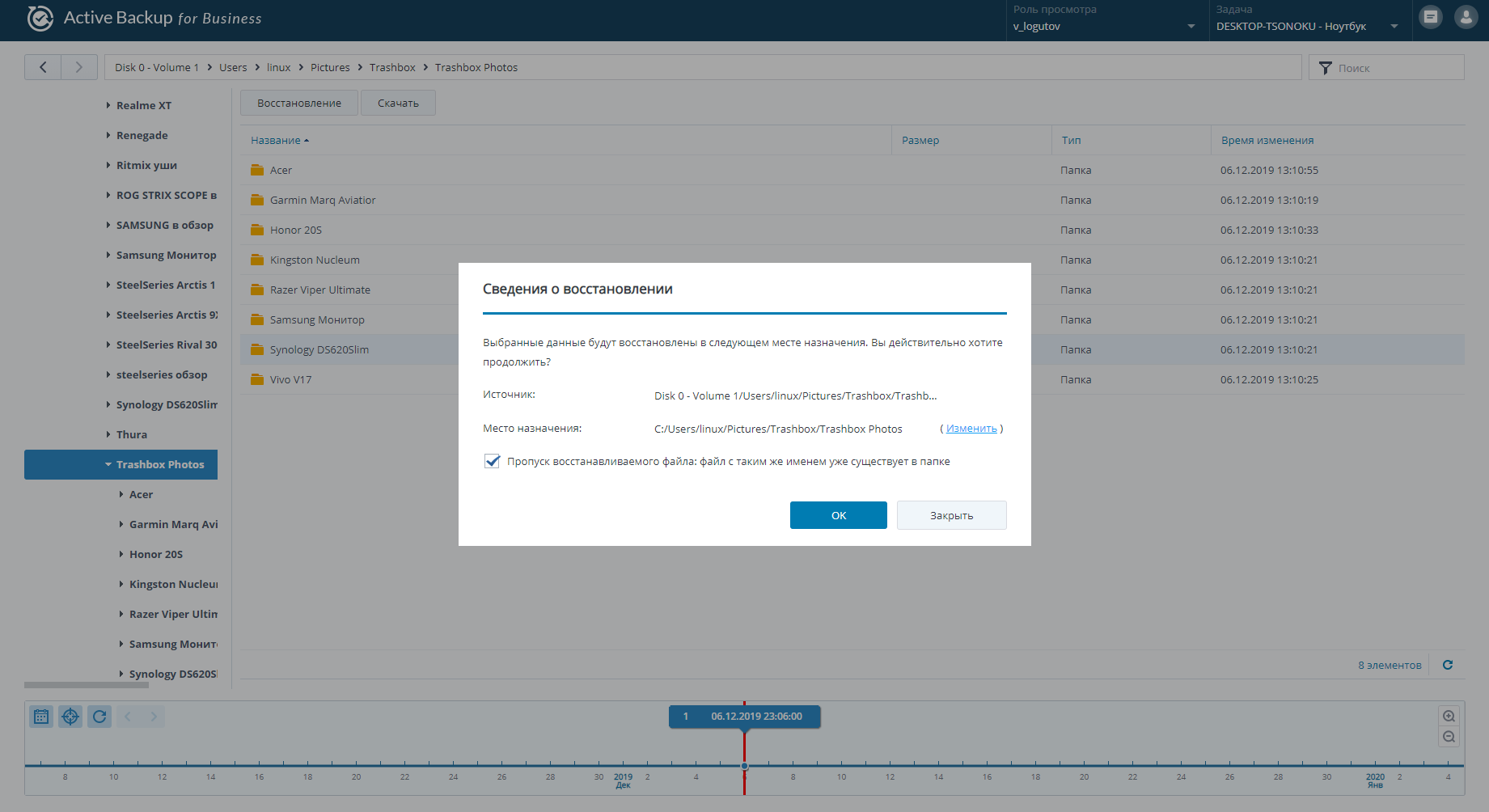Image resolution: width=1489 pixels, height=812 pixels.
Task: Refresh the timeline with the reload icon
Action: click(99, 717)
